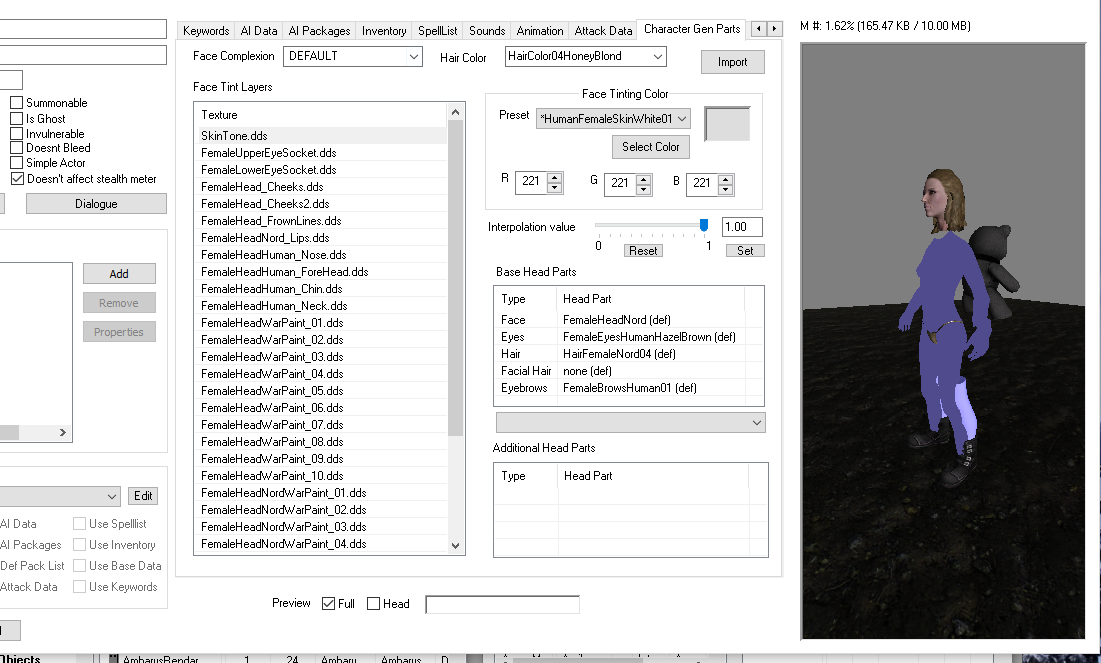Open the dropdown left of Edit button
The height and width of the screenshot is (663, 1101).
60,497
